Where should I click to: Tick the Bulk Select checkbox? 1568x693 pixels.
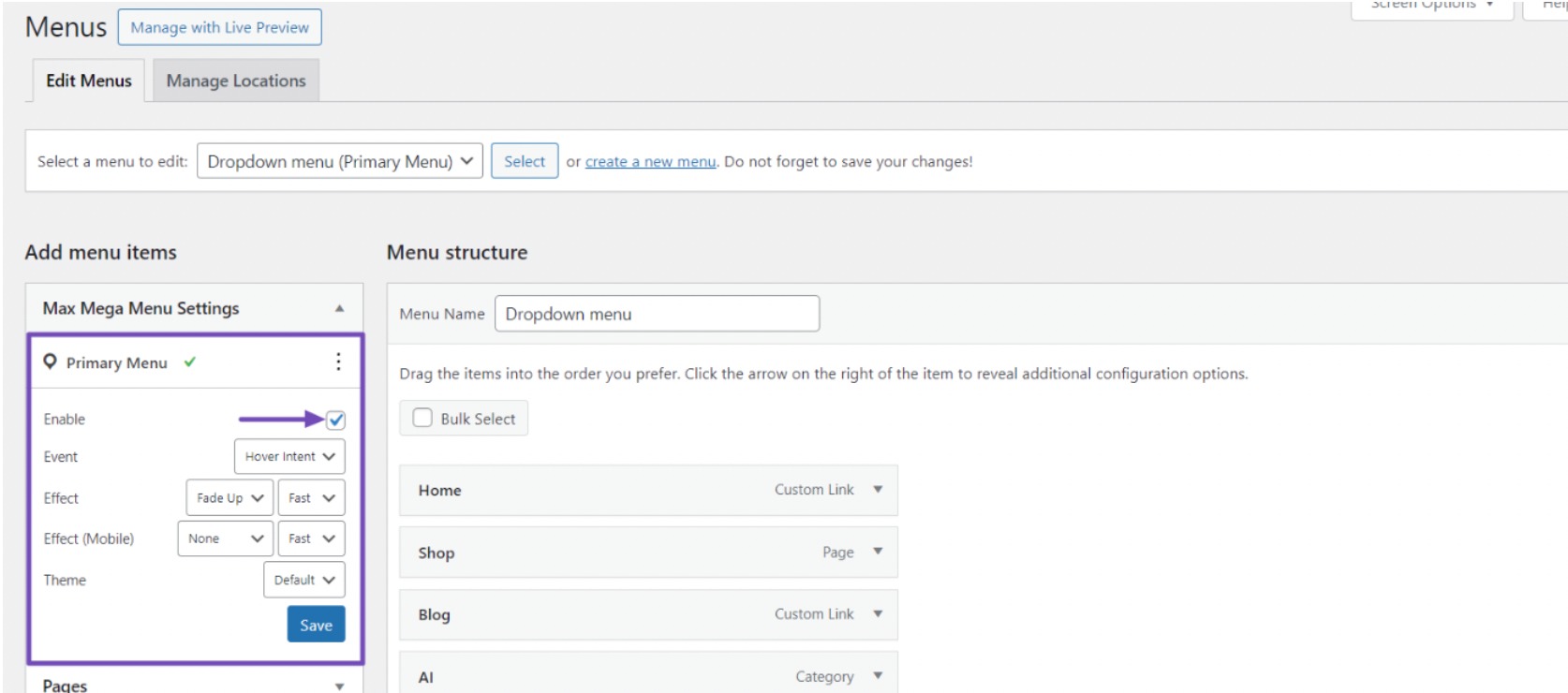tap(422, 418)
